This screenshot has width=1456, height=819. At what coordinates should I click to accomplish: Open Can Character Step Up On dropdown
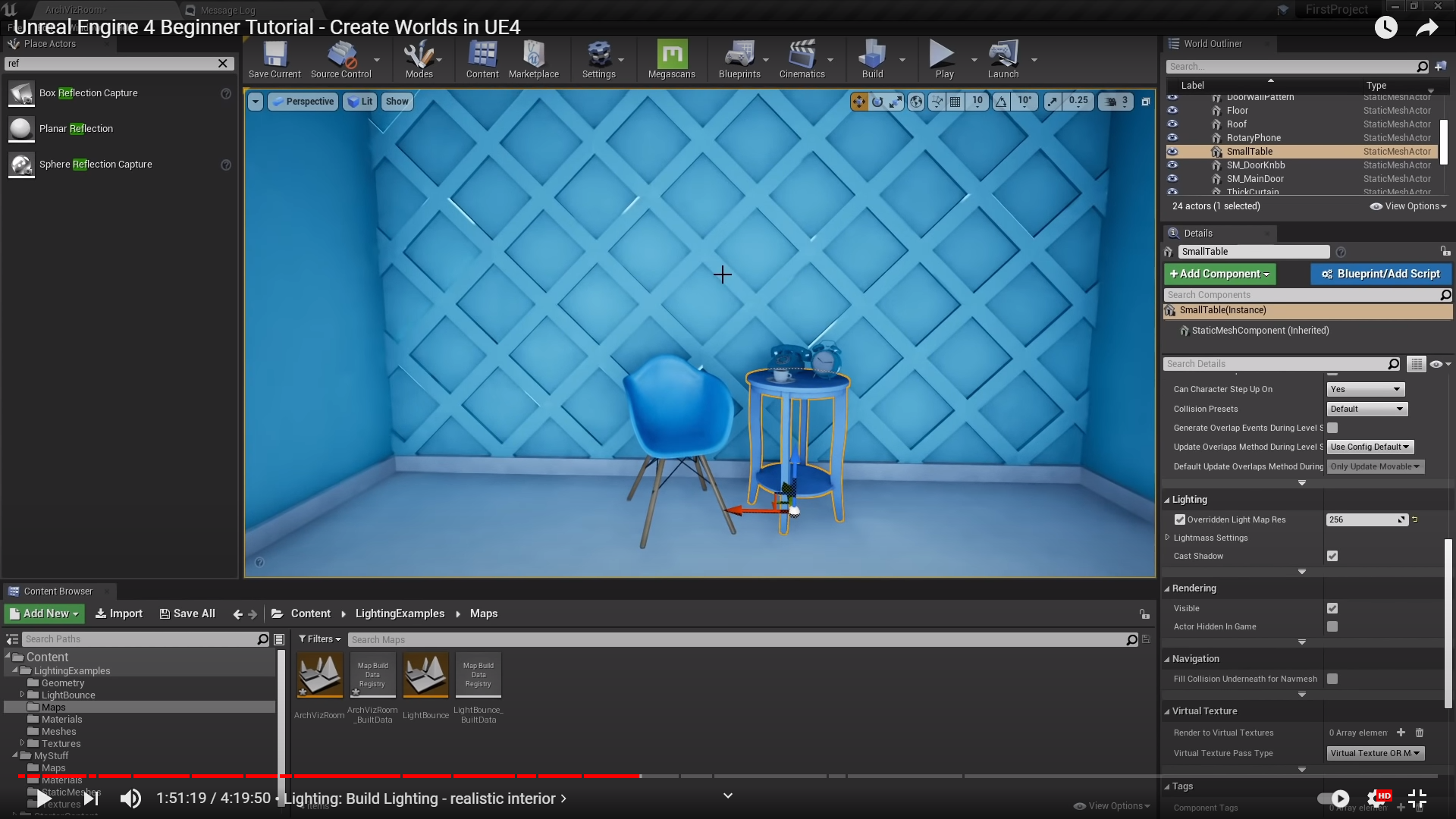(1365, 389)
